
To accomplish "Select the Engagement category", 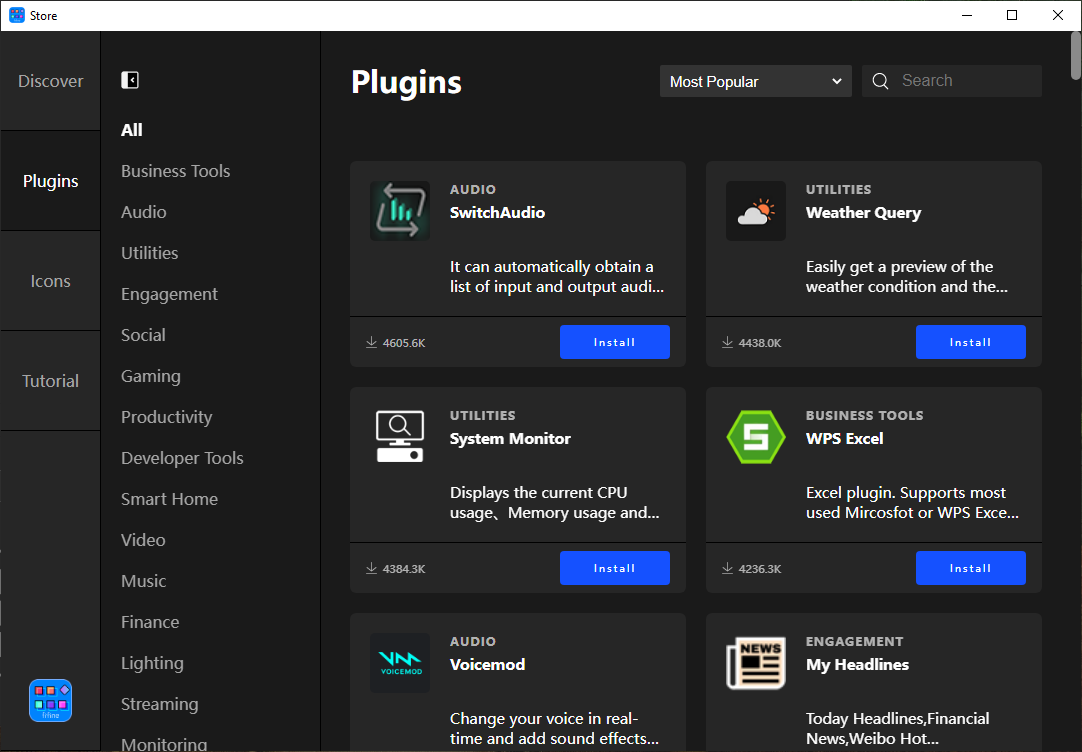I will point(169,294).
